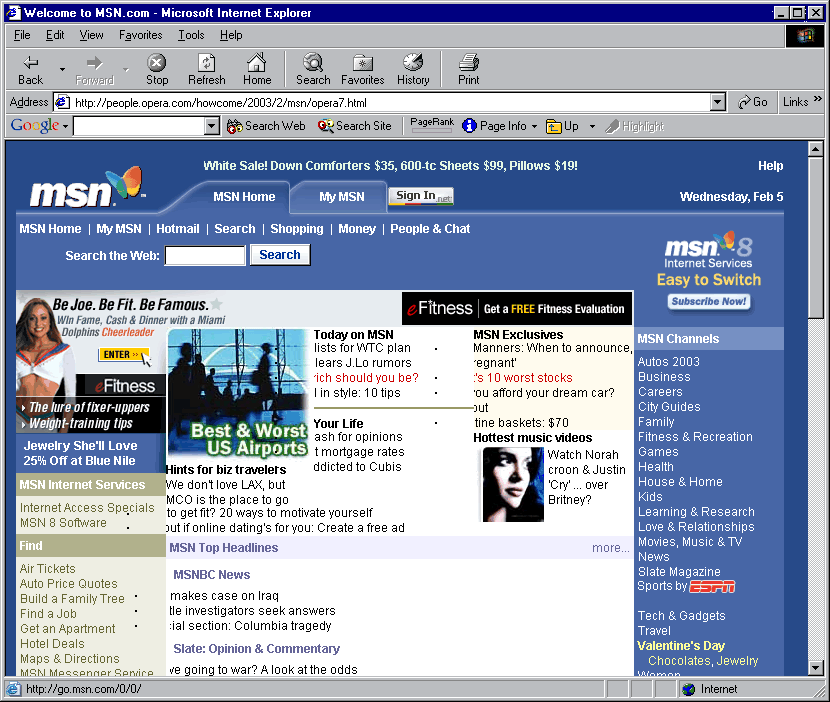830x702 pixels.
Task: Open the Help menu
Action: point(231,35)
